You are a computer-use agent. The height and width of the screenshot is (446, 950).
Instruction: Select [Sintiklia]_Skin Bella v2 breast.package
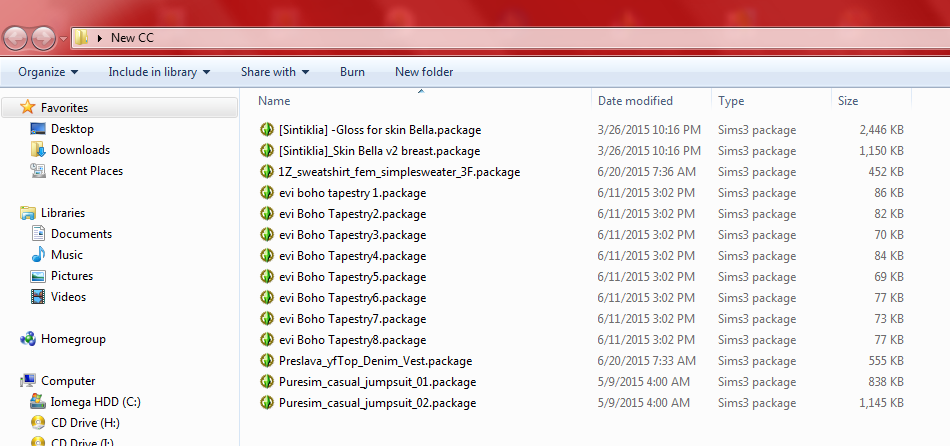click(x=379, y=151)
